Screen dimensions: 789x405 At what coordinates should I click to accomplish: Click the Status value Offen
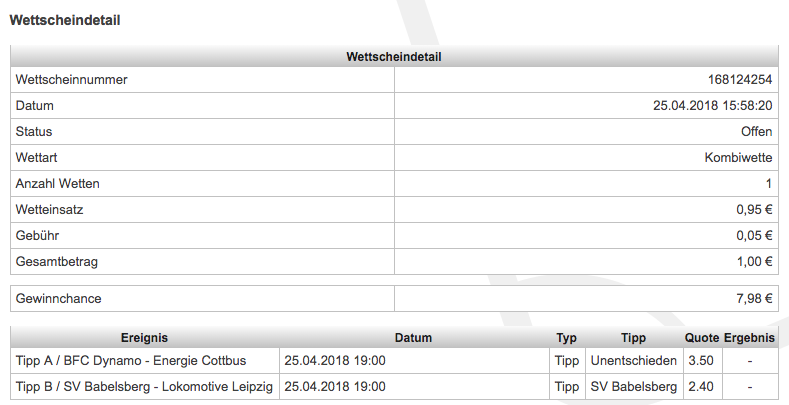(756, 132)
